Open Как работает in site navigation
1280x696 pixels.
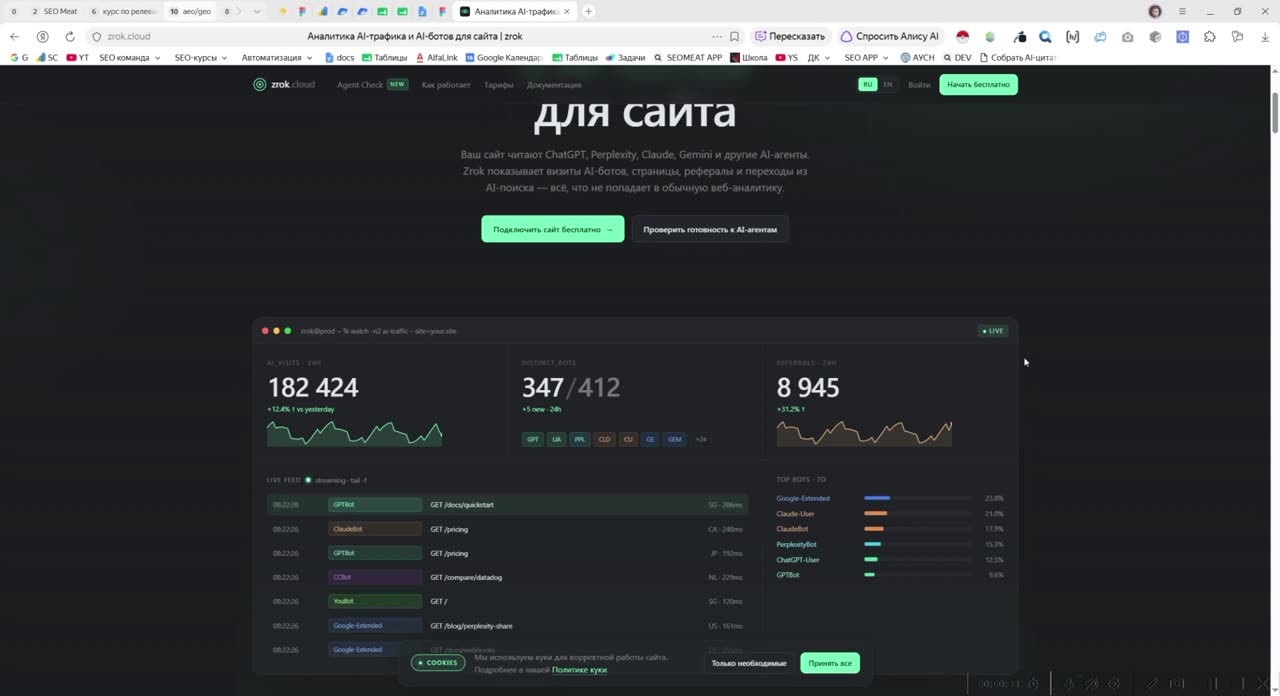(446, 85)
